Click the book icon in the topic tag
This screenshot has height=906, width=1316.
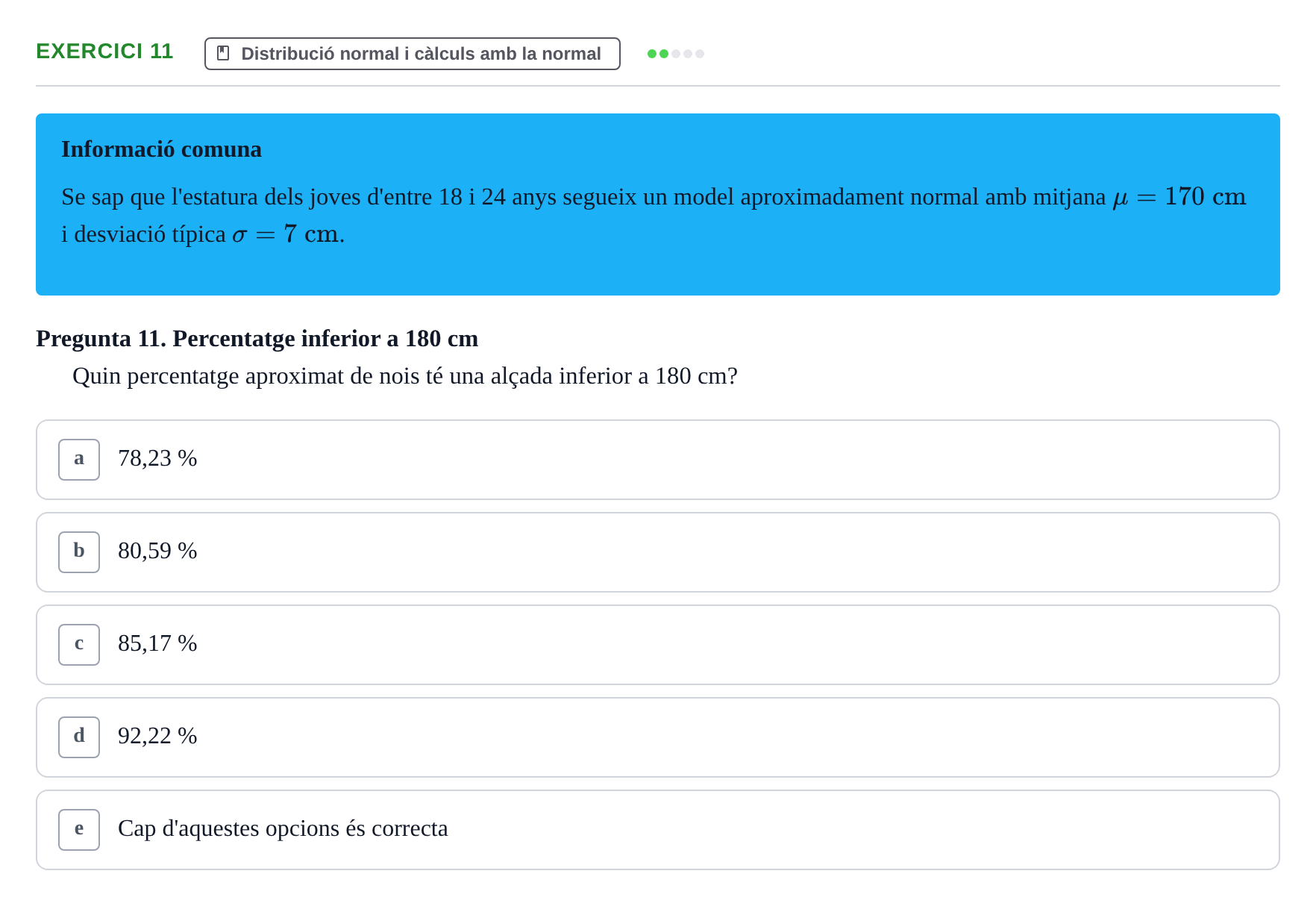223,53
